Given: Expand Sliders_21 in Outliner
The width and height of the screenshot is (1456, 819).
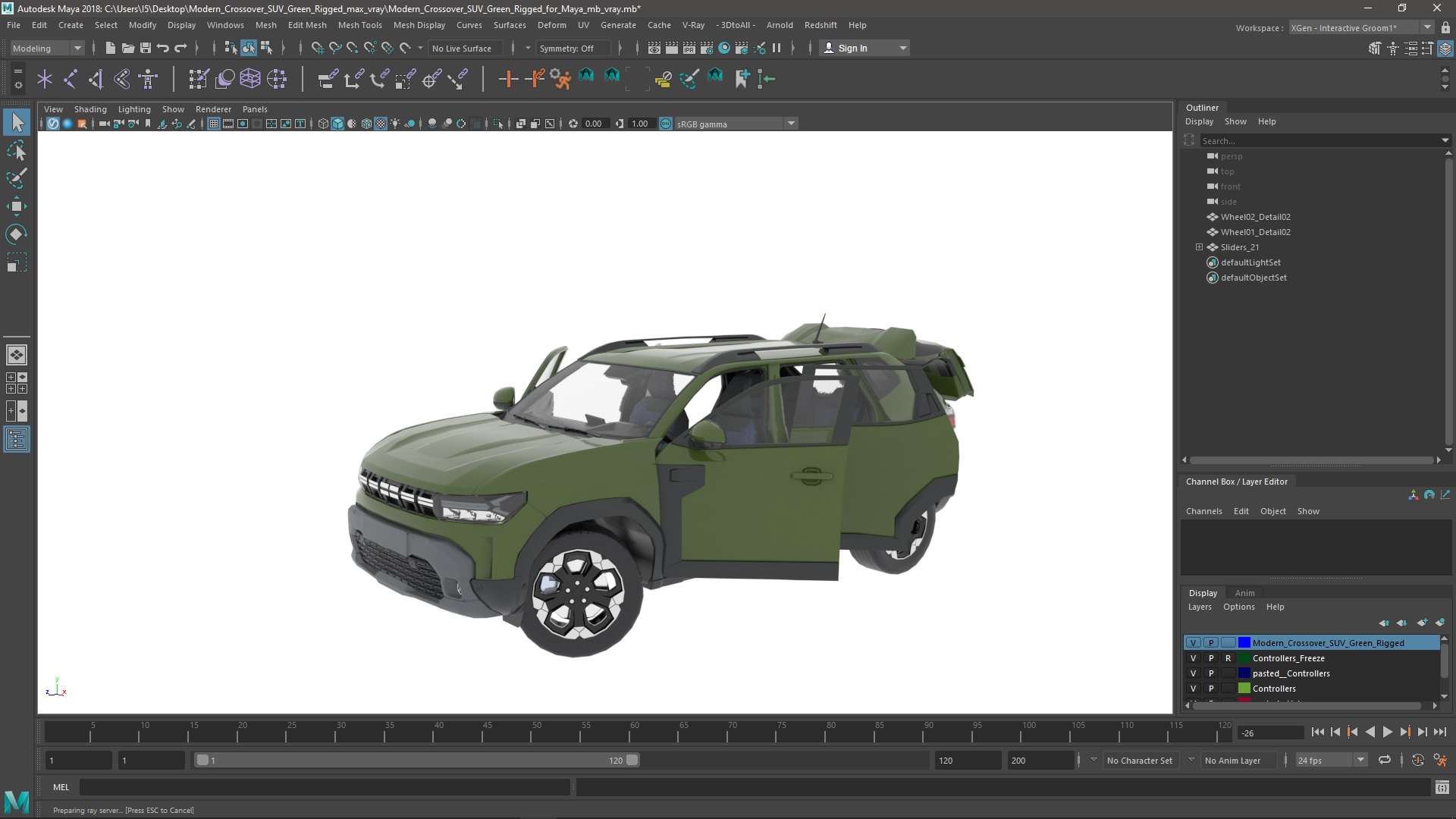Looking at the screenshot, I should tap(1199, 247).
